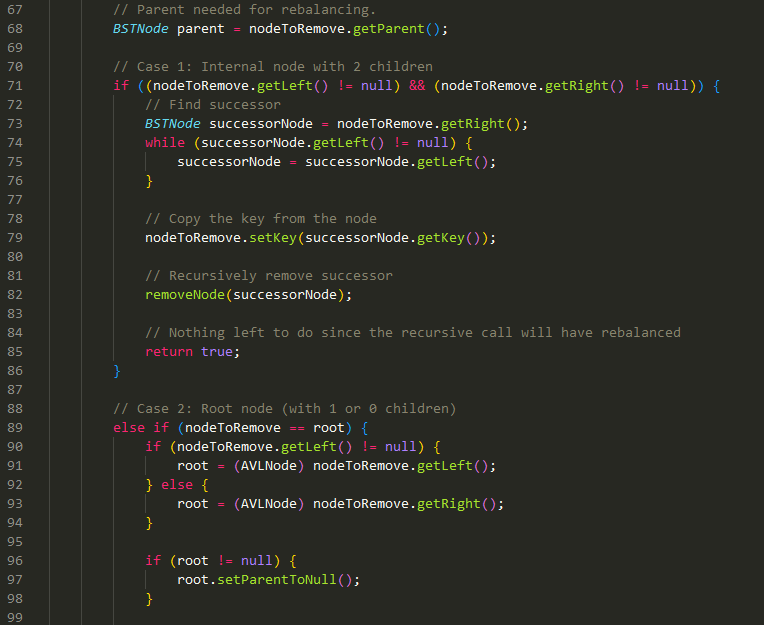Click successorNode variable name on line 73
Image resolution: width=764 pixels, height=625 pixels.
pyautogui.click(x=261, y=124)
